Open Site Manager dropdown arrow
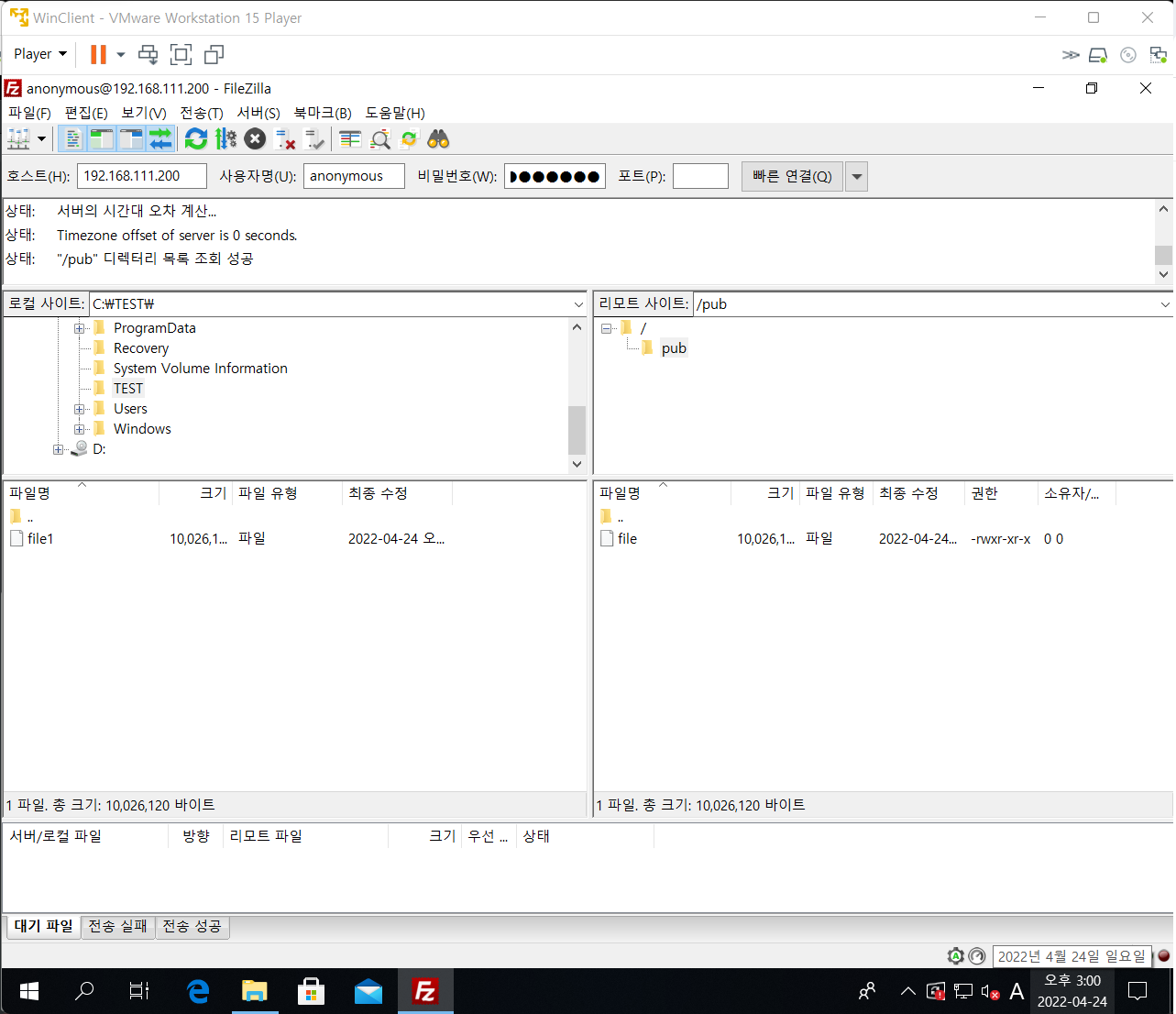 tap(41, 139)
